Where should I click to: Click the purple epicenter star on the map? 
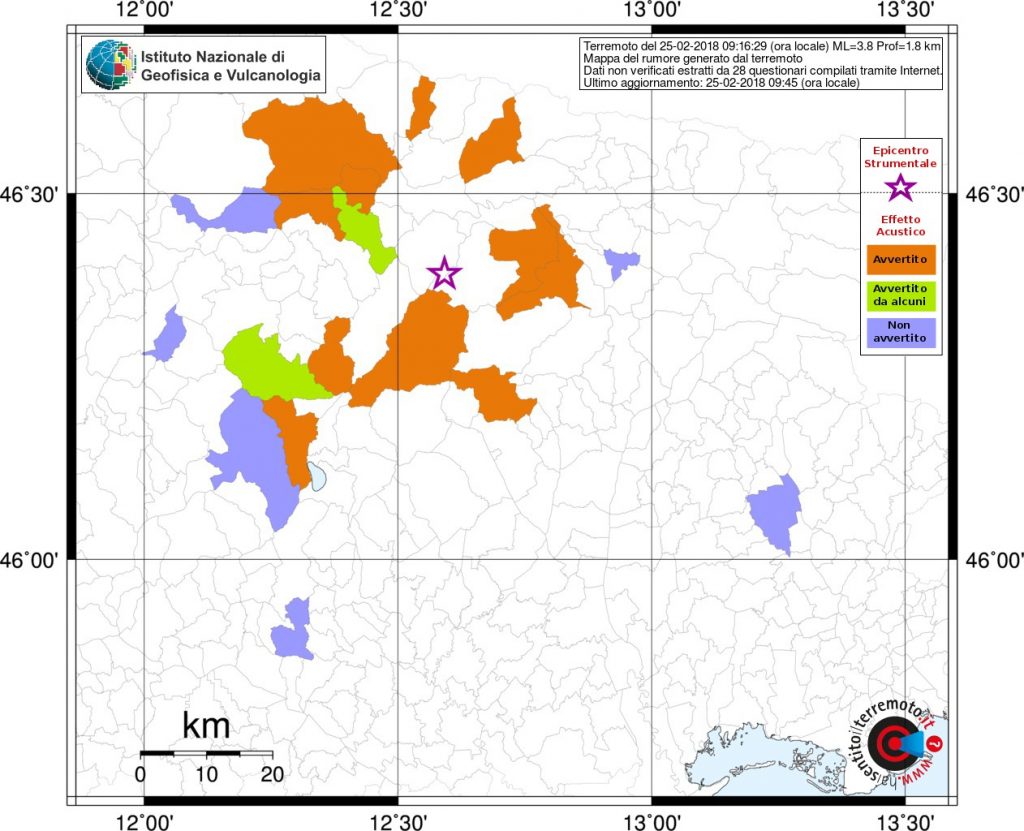(444, 274)
